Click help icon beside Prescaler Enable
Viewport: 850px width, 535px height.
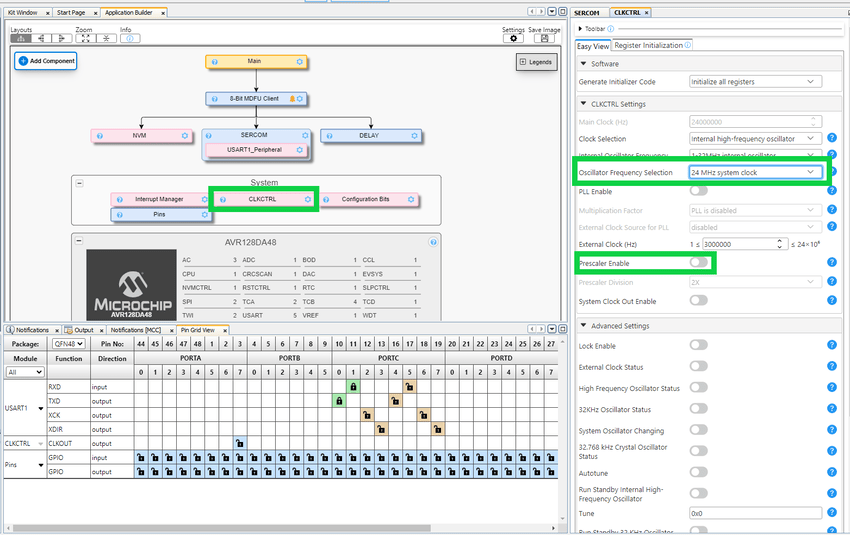coord(832,263)
